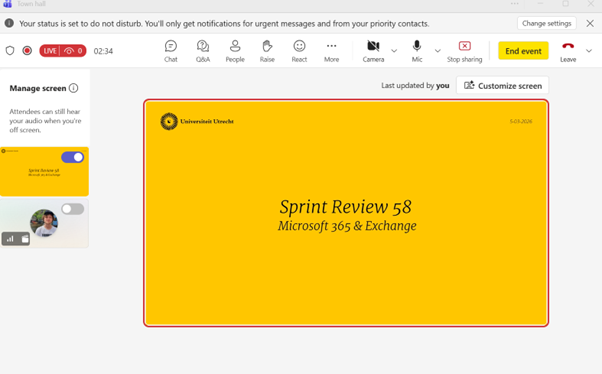The width and height of the screenshot is (602, 374).
Task: Click the shield privacy icon
Action: tap(10, 51)
